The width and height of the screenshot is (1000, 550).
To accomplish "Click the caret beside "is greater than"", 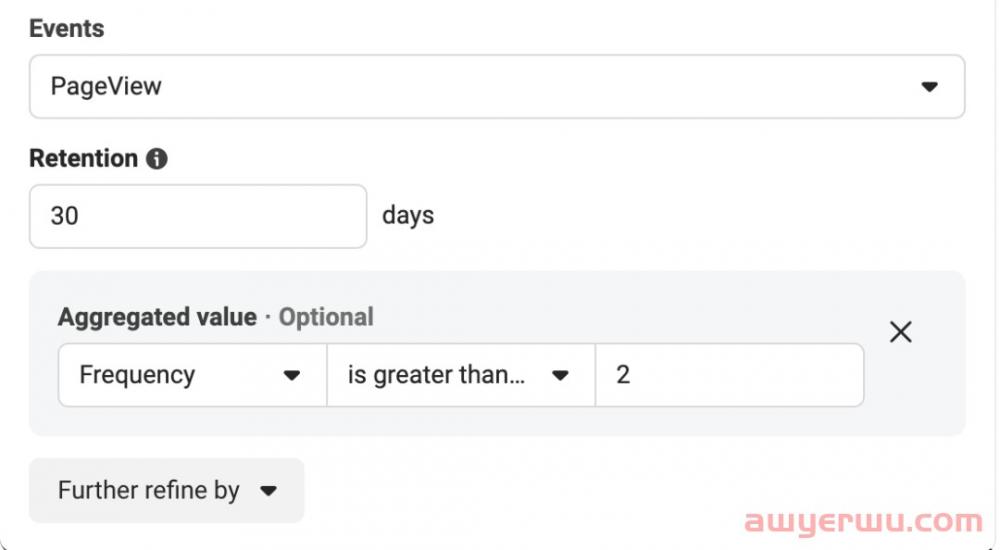I will click(x=560, y=376).
